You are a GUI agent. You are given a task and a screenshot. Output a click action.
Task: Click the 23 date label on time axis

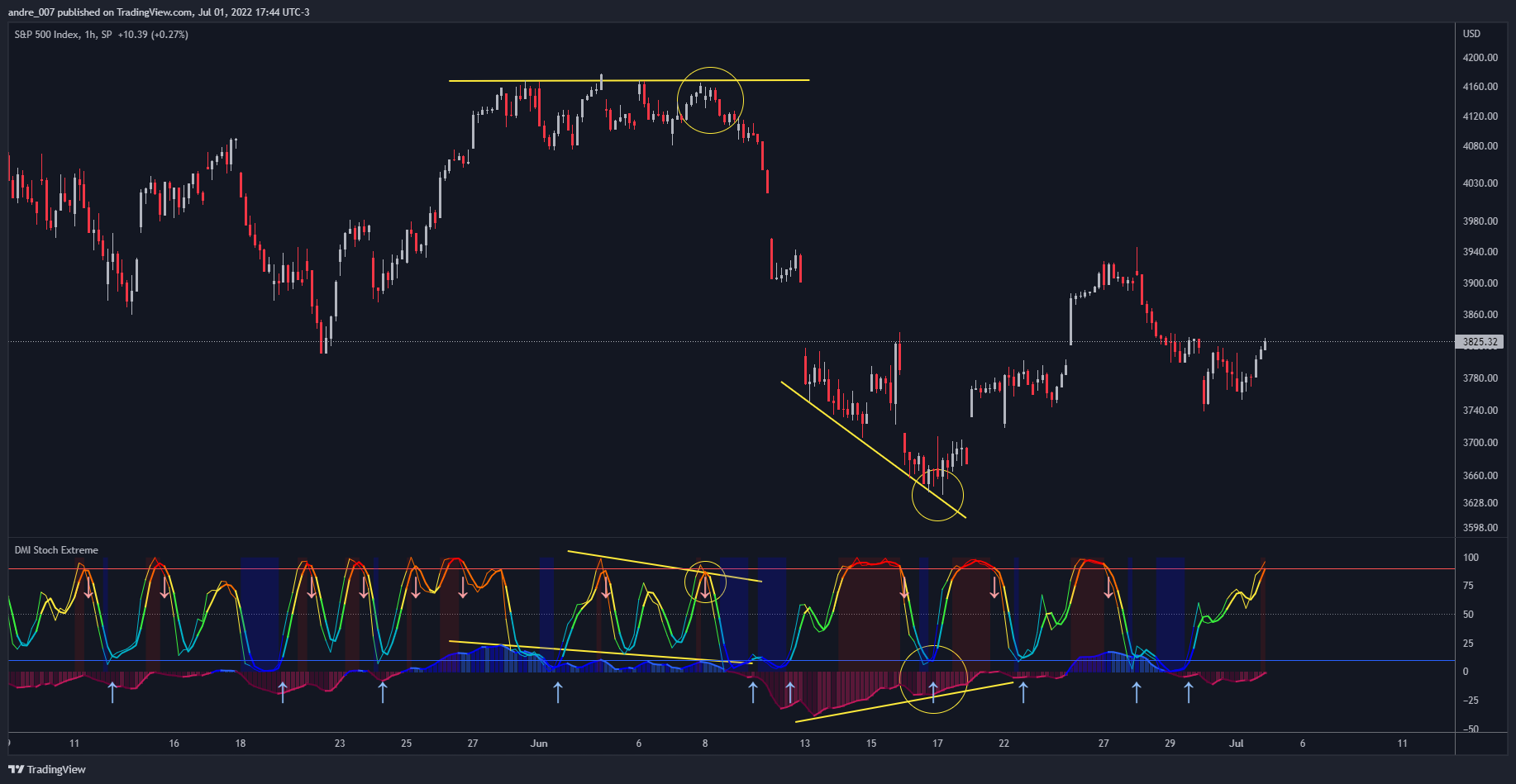point(340,744)
